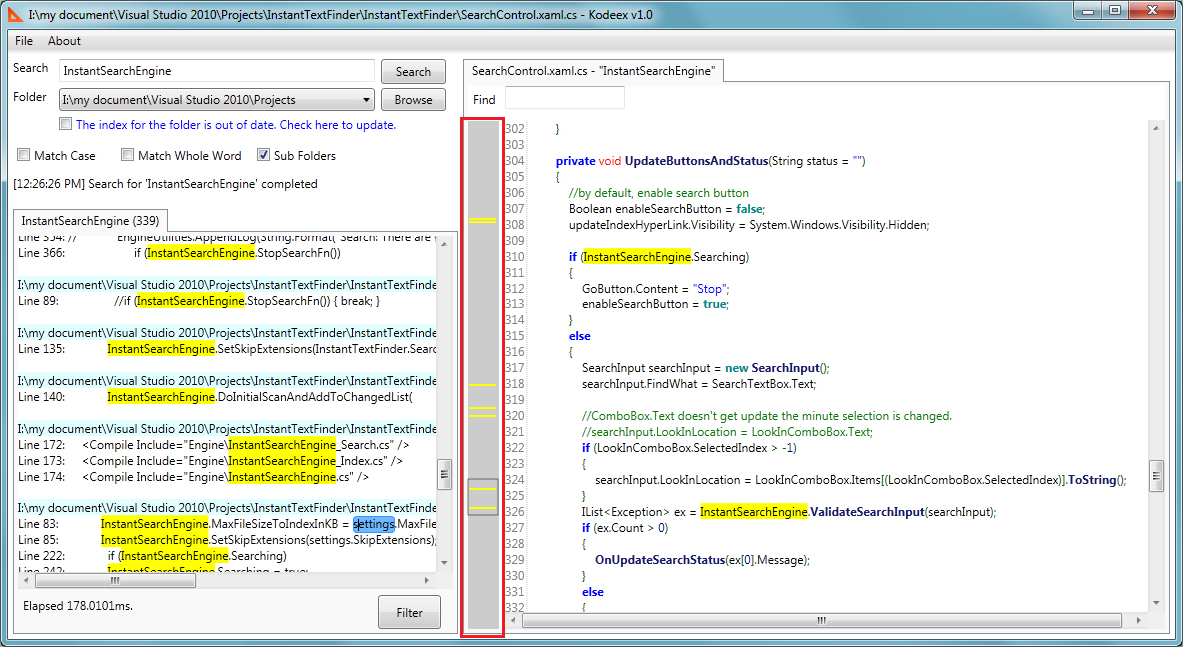Check the box to update the folder index
The height and width of the screenshot is (647, 1183).
tap(66, 125)
